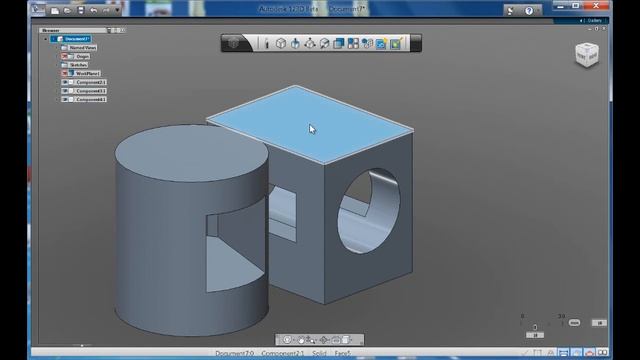Click the rightmost status bar double-window icon

click(602, 352)
